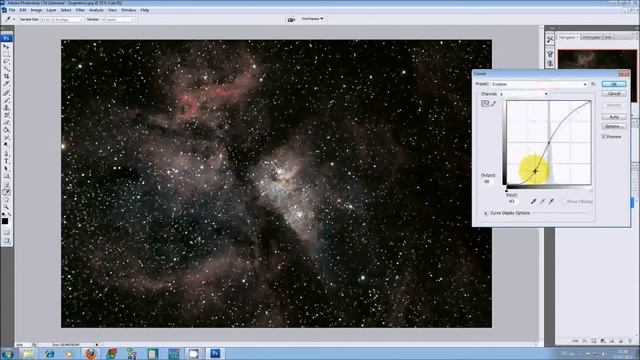Open the Help menu
The image size is (640, 360).
(144, 10)
